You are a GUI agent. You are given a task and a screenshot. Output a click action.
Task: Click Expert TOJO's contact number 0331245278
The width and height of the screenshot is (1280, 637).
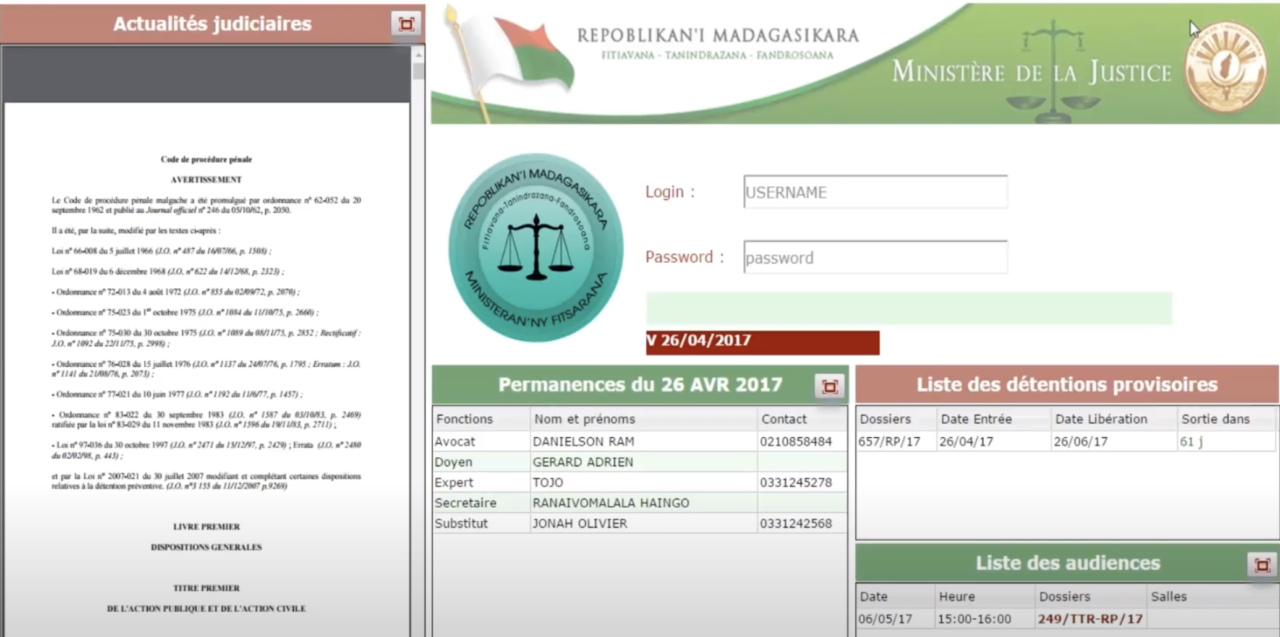pos(798,482)
